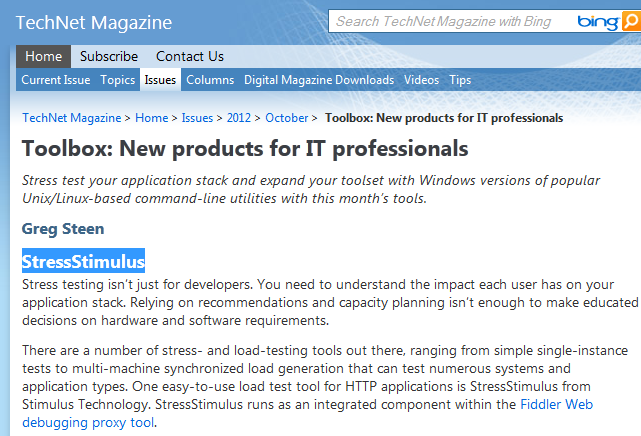The image size is (641, 436).
Task: Open the TechNet Magazine site title
Action: coord(94,22)
